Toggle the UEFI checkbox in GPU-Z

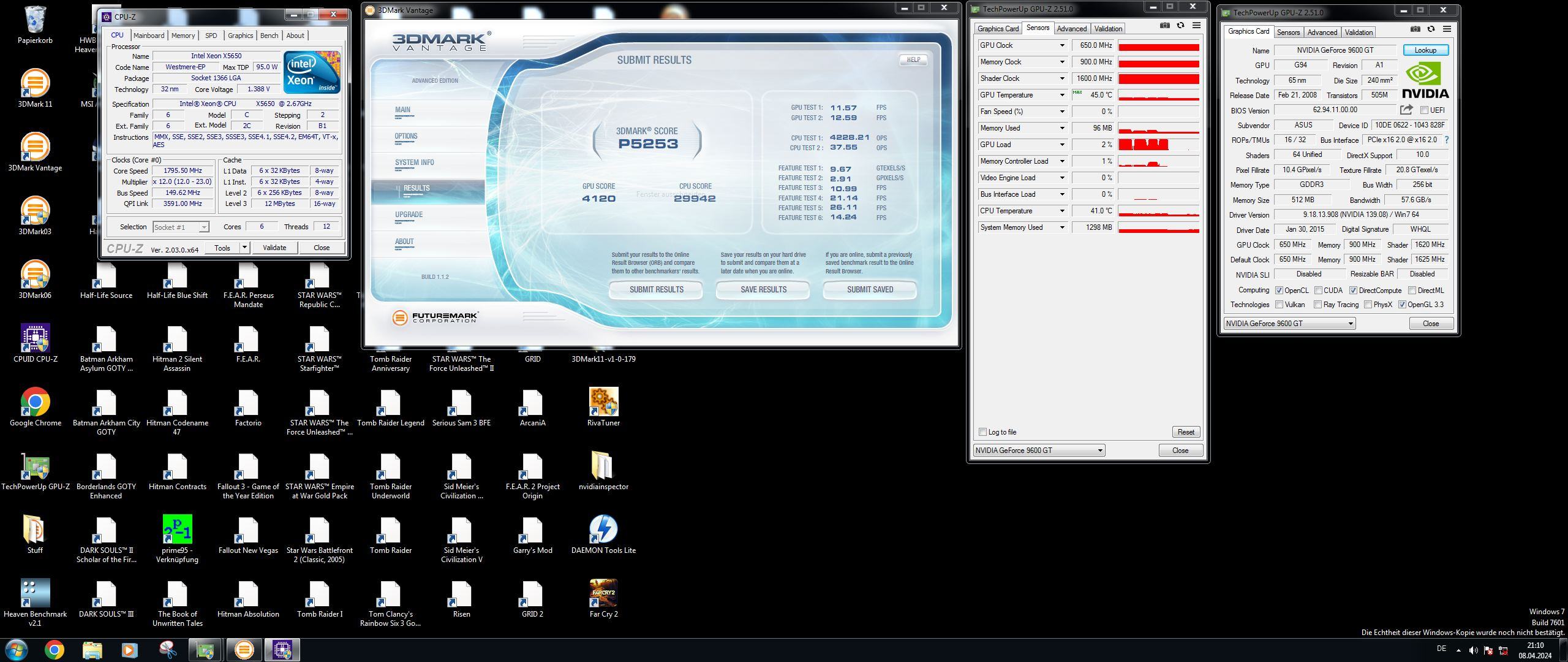click(x=1424, y=110)
